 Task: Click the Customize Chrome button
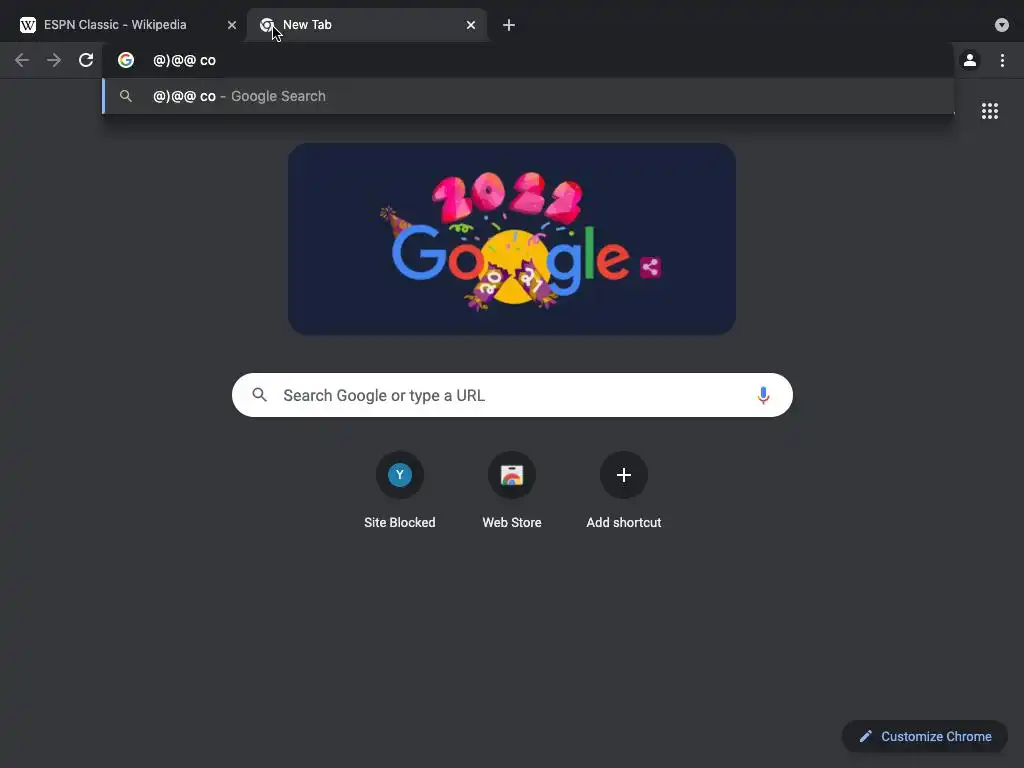[925, 737]
